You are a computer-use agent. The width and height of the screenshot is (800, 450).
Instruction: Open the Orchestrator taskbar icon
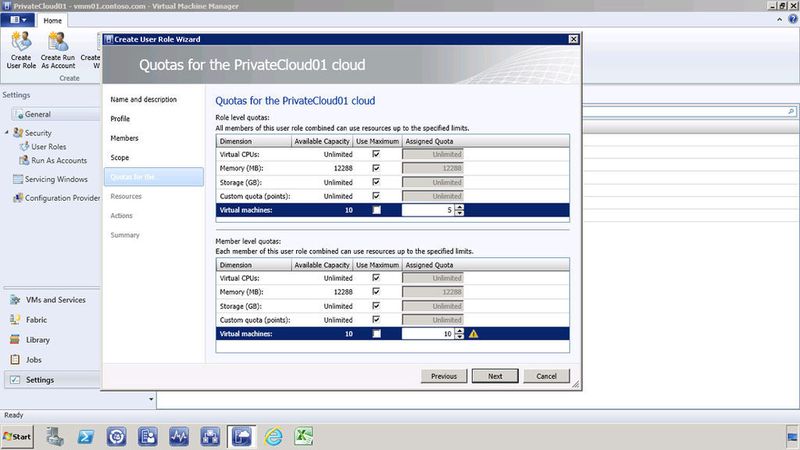(210, 437)
